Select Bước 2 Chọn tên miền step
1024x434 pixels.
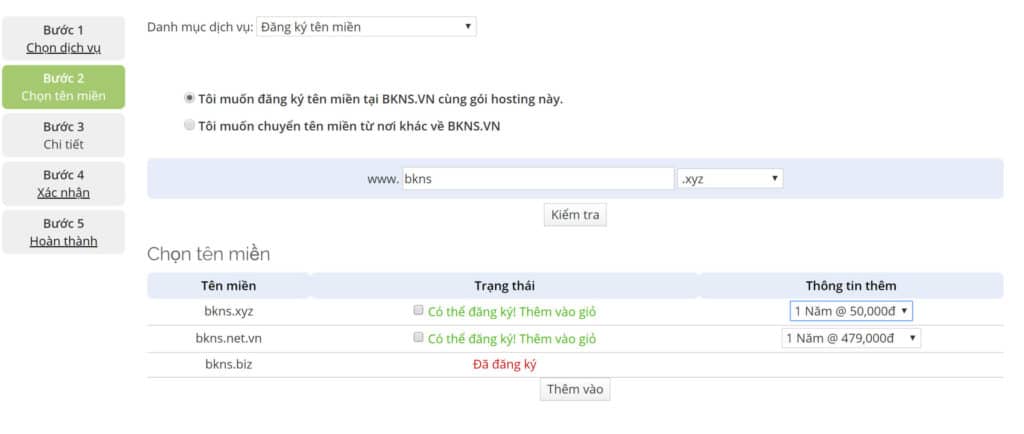(63, 87)
